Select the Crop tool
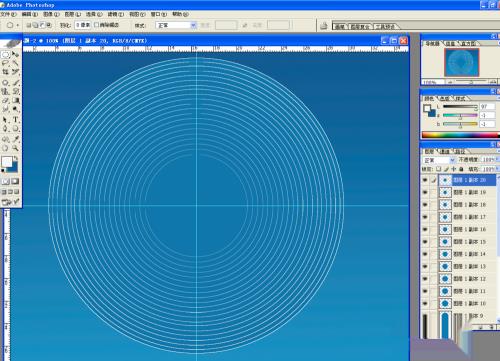The image size is (500, 361). [6, 72]
